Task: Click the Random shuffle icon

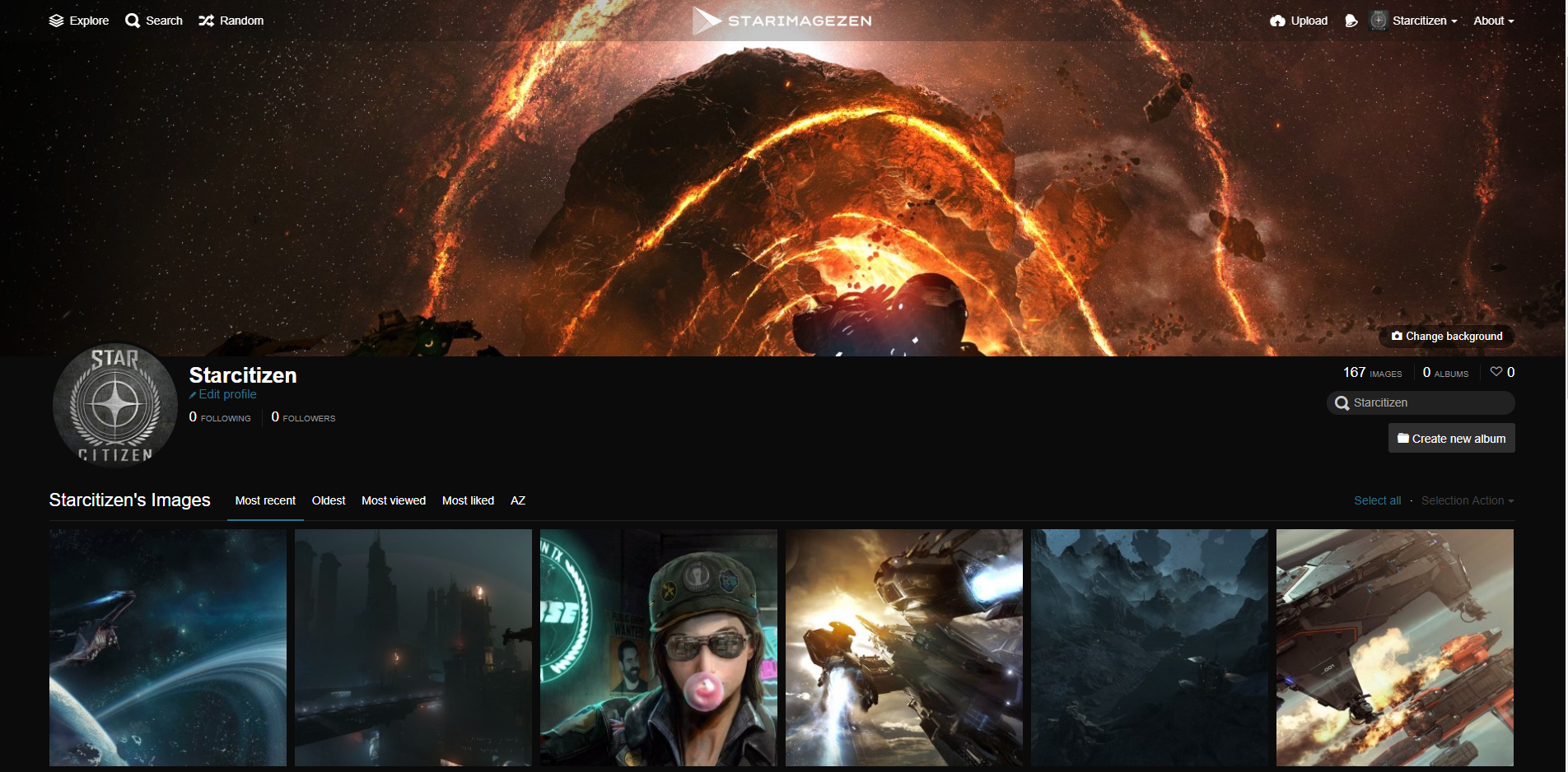Action: (206, 21)
